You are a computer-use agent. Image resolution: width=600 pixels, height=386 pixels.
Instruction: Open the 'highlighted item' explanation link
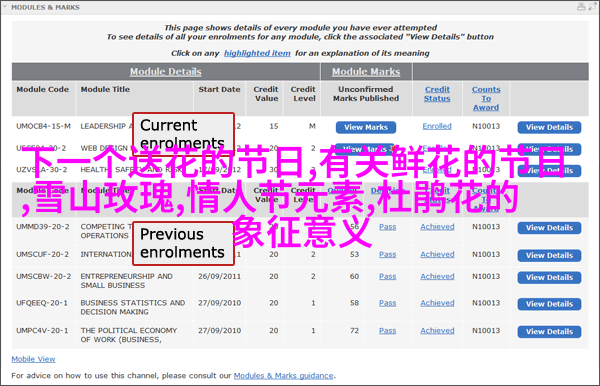[x=257, y=53]
